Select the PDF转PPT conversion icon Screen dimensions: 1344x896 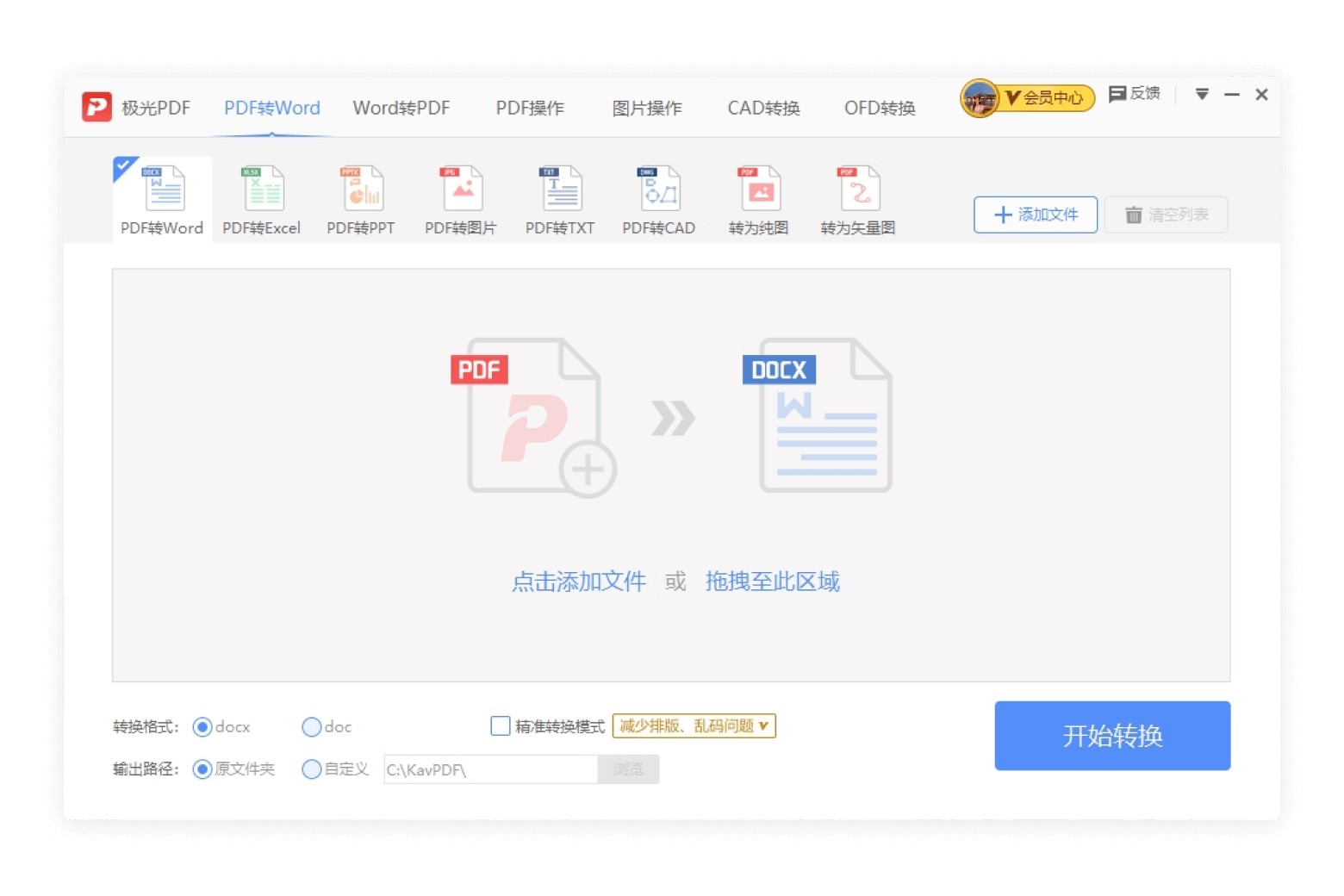tap(362, 190)
